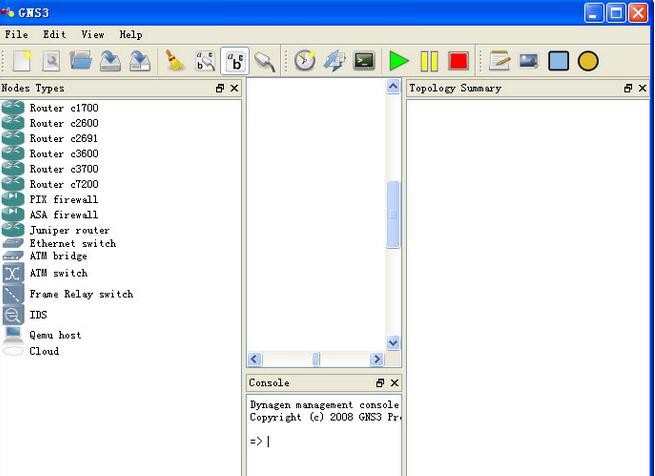
Task: Choose the Frame Relay switch icon
Action: [13, 294]
